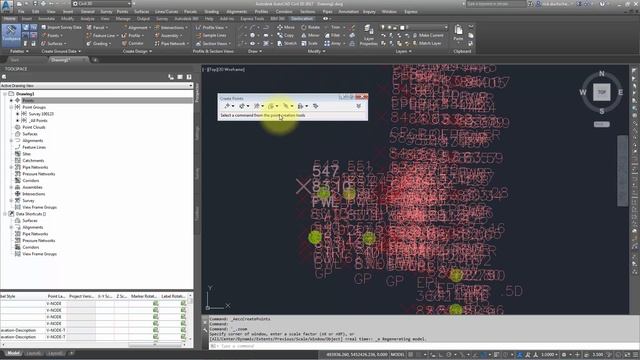The height and width of the screenshot is (360, 640).
Task: Click the Profile View tool
Action: (212, 27)
